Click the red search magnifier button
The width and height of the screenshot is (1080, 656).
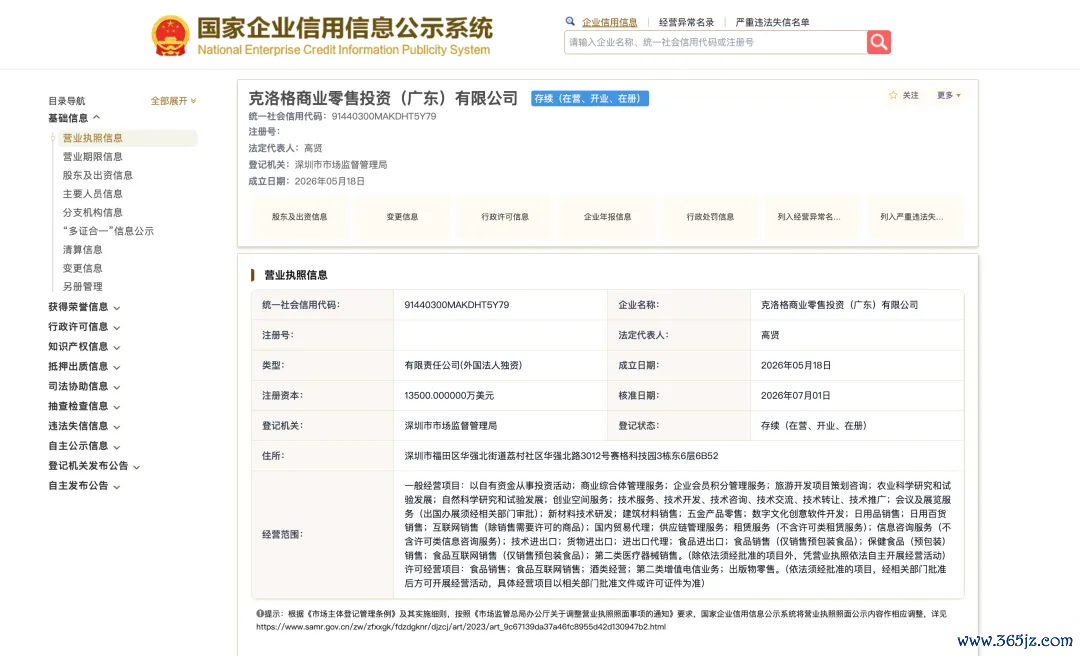[x=878, y=42]
